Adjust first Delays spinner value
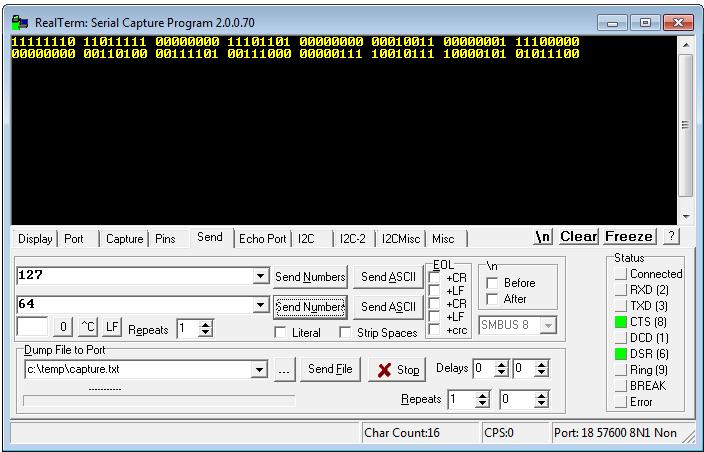704x452 pixels. (501, 369)
